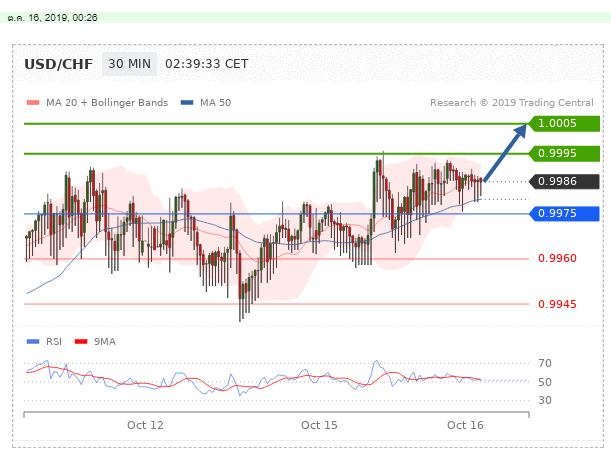Click the 9MA legend label
Viewport: 611px width, 456px height.
104,341
